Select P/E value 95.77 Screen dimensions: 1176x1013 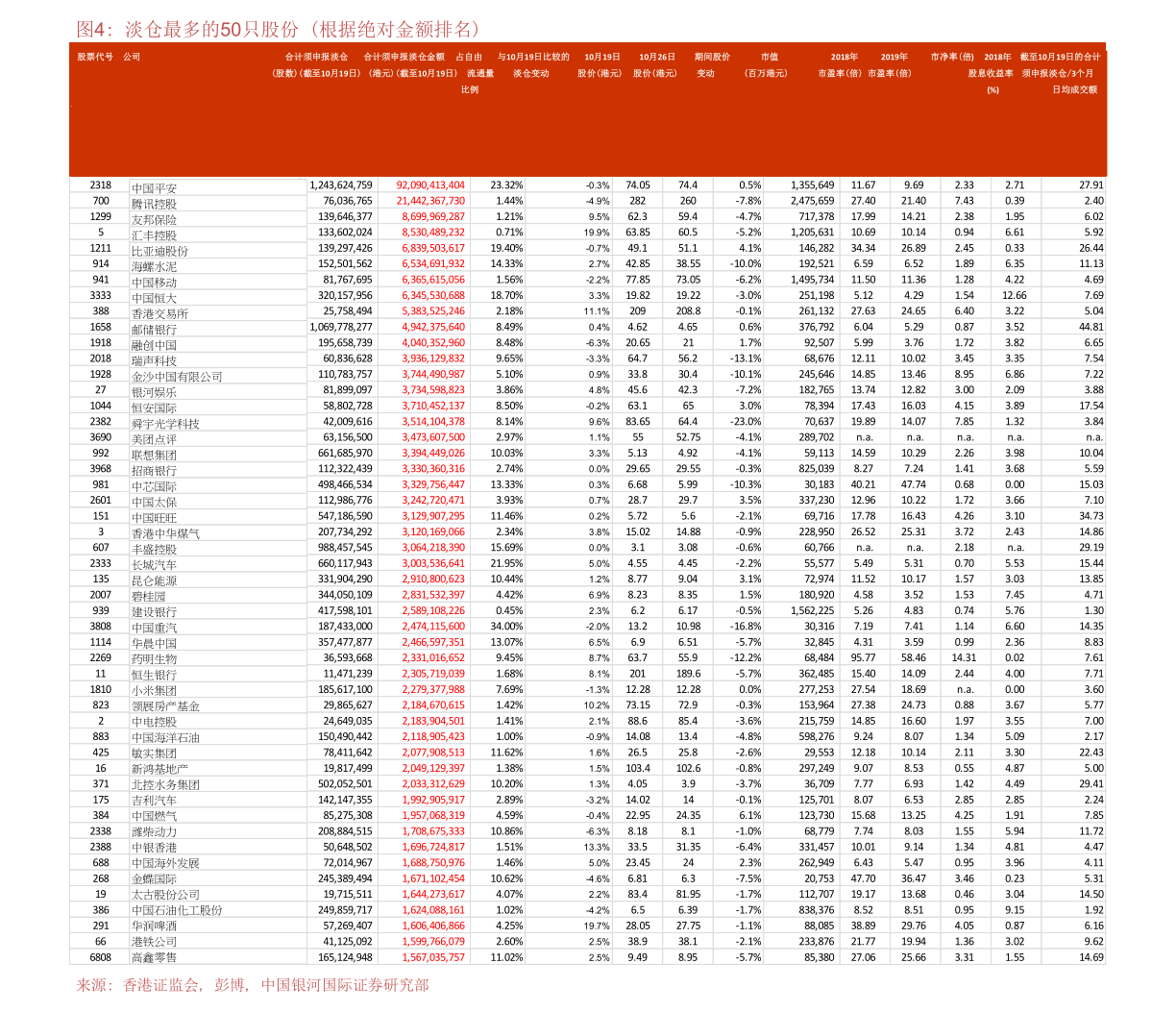(x=863, y=657)
